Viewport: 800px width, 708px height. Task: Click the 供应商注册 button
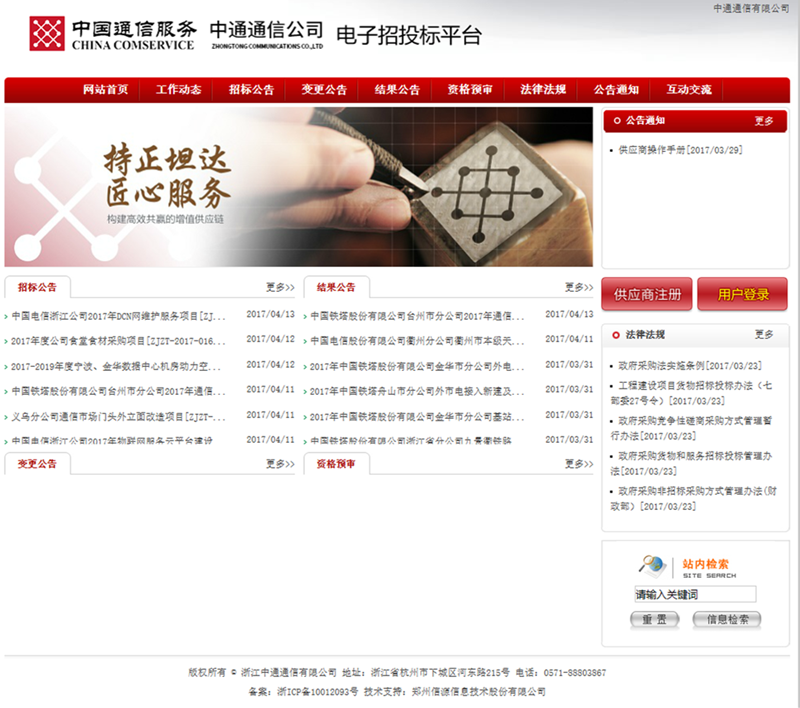coord(647,294)
